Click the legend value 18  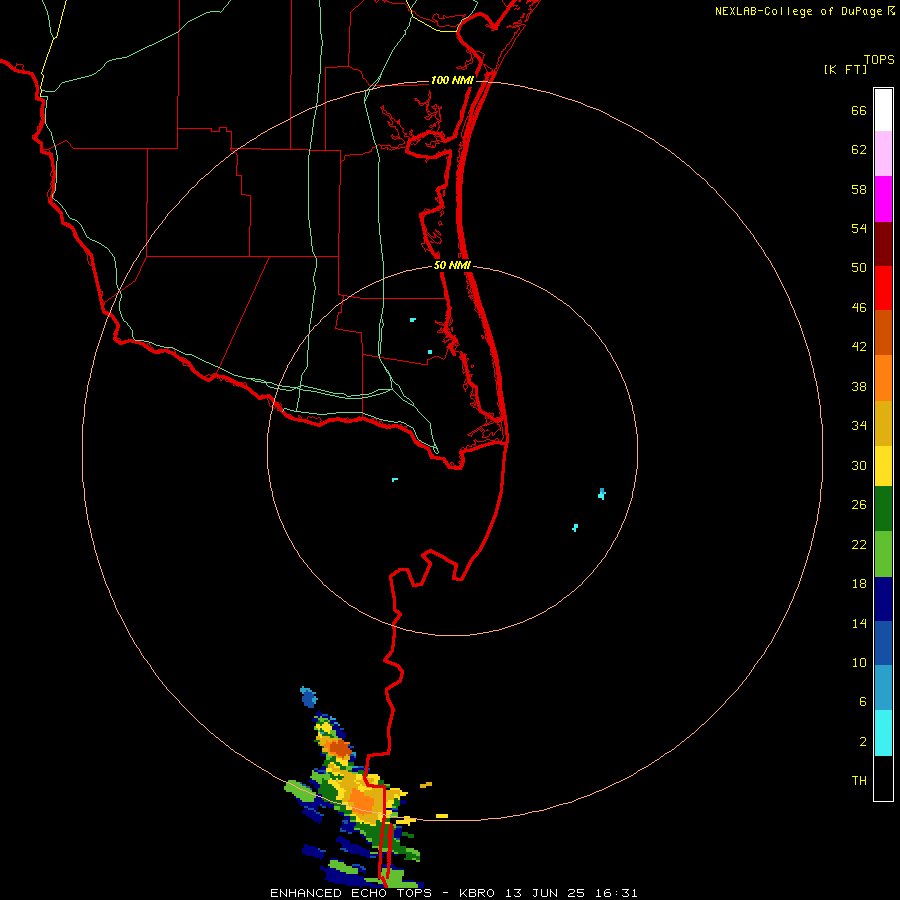(859, 584)
